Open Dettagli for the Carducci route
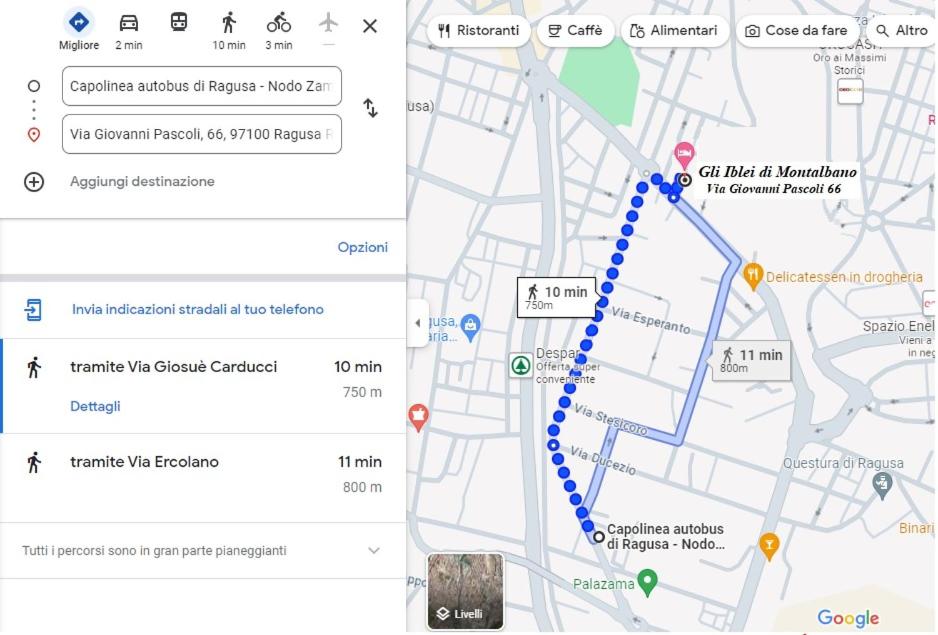Image resolution: width=938 pixels, height=635 pixels. (x=95, y=406)
